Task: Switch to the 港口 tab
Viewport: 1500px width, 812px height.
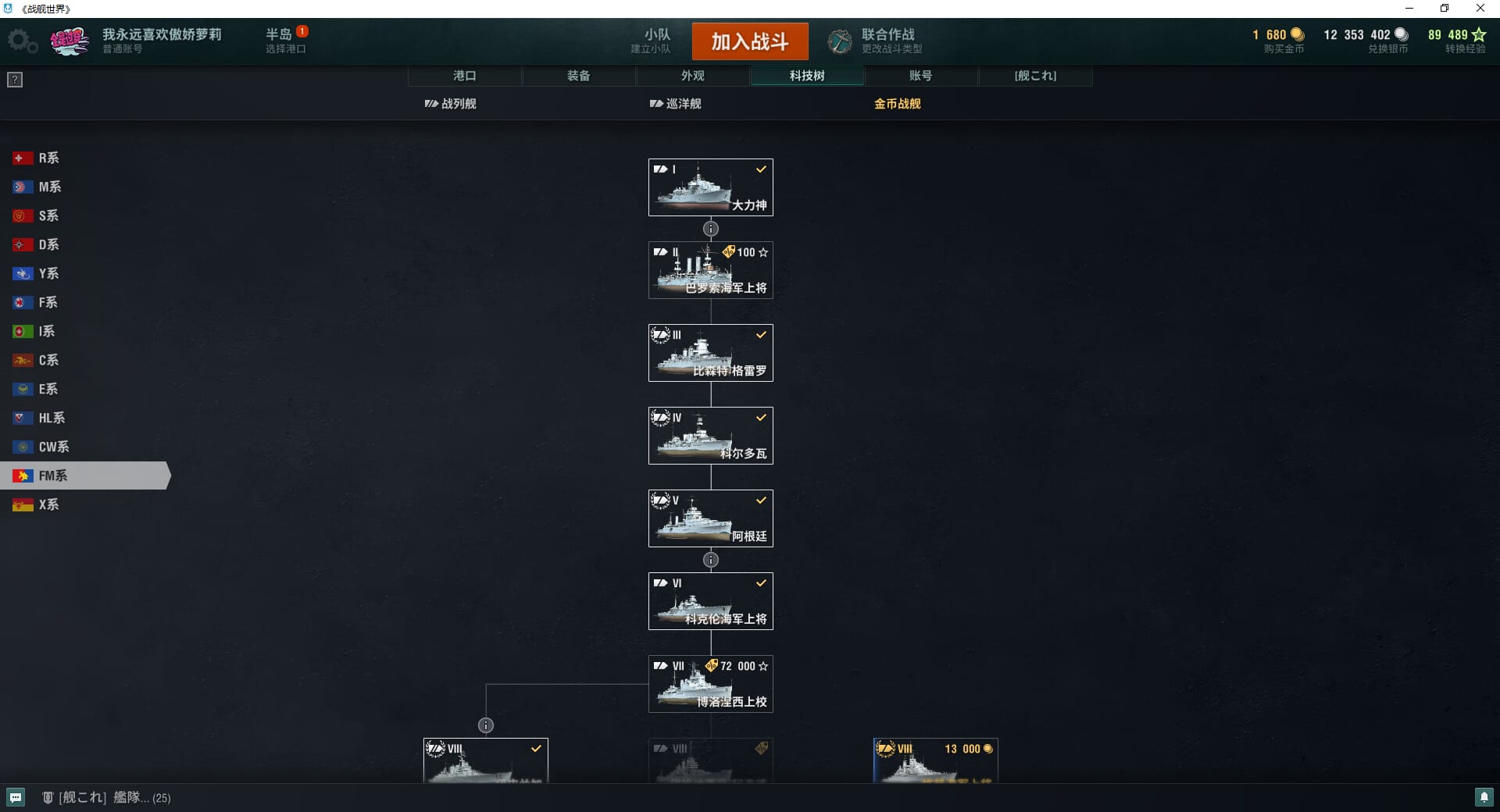Action: (465, 76)
